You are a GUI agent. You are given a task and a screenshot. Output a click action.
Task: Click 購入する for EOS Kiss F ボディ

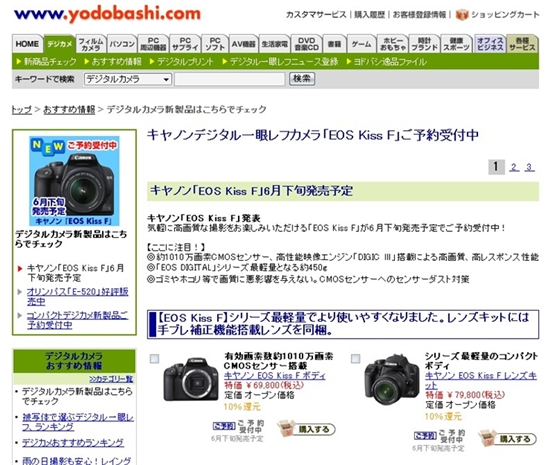(x=314, y=429)
